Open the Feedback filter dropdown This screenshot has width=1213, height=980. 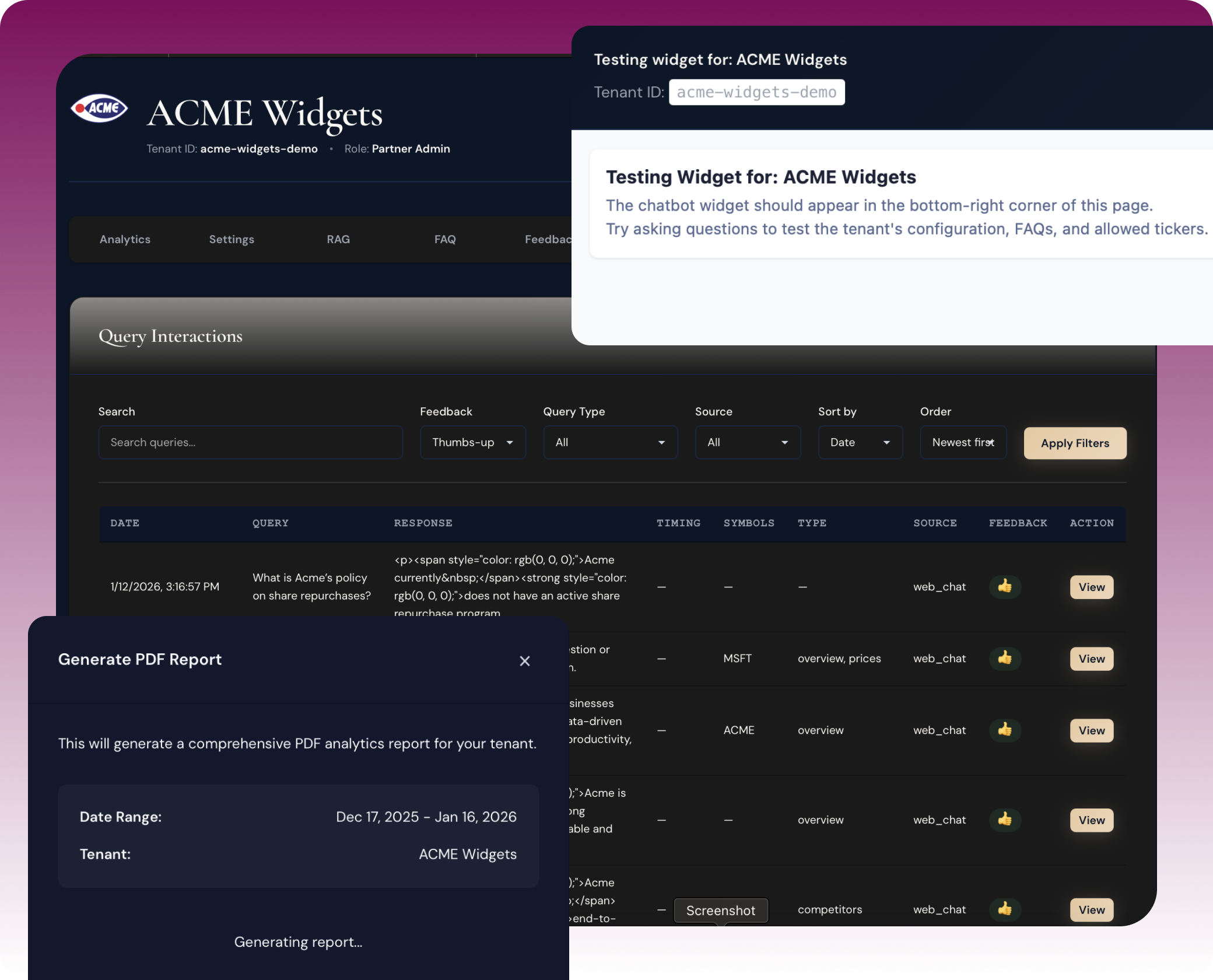(x=472, y=442)
